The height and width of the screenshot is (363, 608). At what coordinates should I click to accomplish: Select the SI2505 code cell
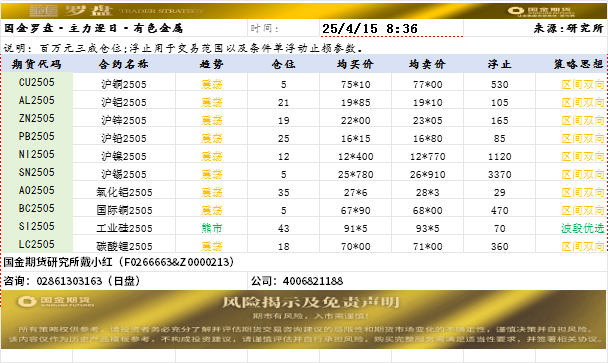[x=37, y=226]
